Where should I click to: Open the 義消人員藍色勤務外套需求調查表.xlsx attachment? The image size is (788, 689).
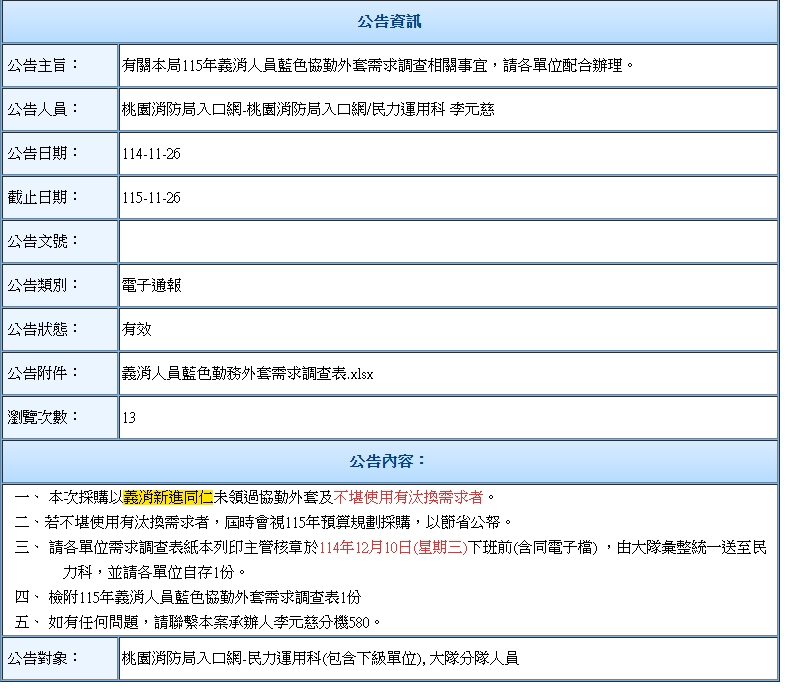tap(246, 373)
